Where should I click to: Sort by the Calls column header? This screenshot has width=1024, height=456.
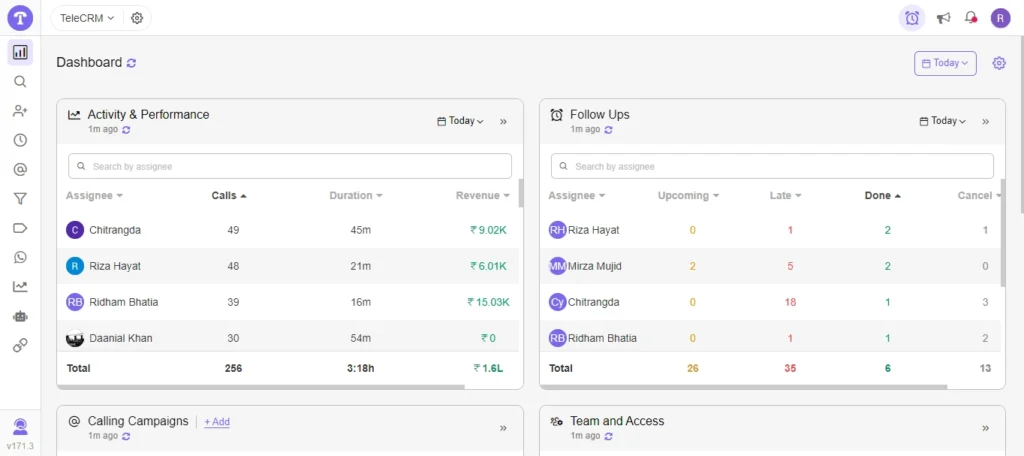coord(229,195)
